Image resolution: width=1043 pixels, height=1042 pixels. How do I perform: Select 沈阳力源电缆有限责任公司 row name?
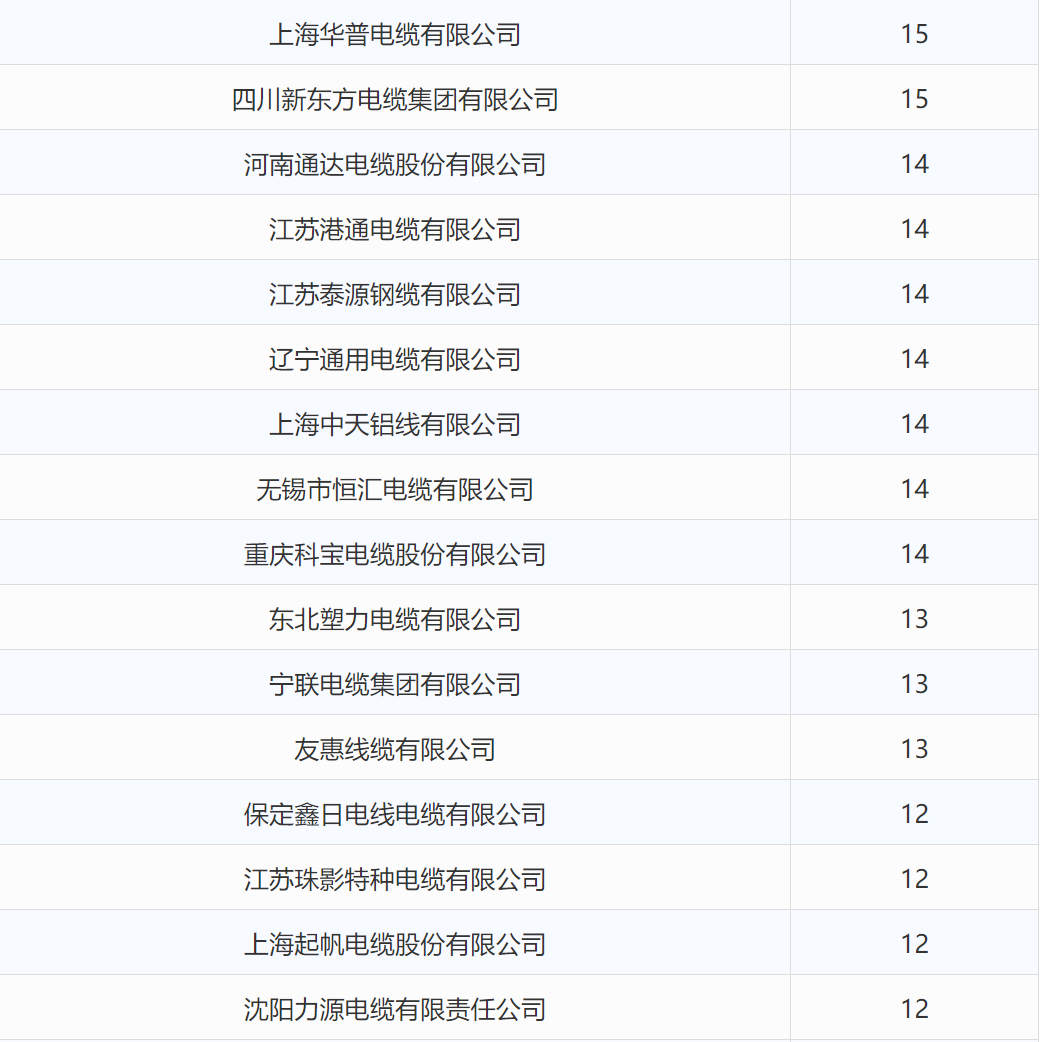coord(395,1010)
